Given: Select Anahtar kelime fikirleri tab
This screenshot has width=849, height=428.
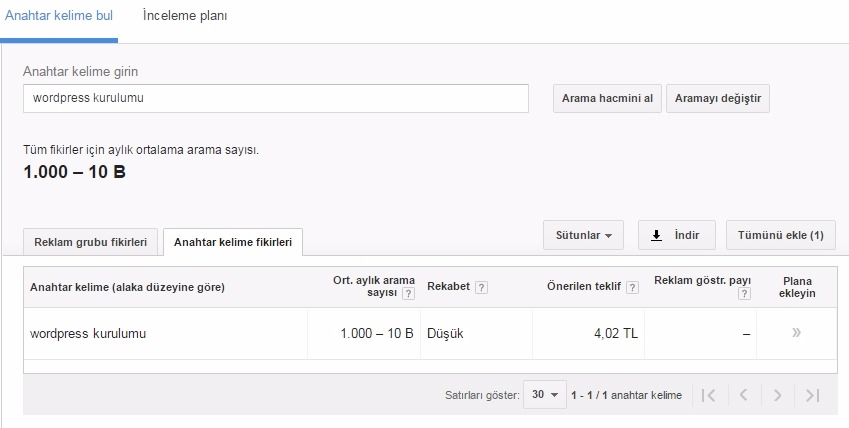Looking at the screenshot, I should click(x=233, y=242).
